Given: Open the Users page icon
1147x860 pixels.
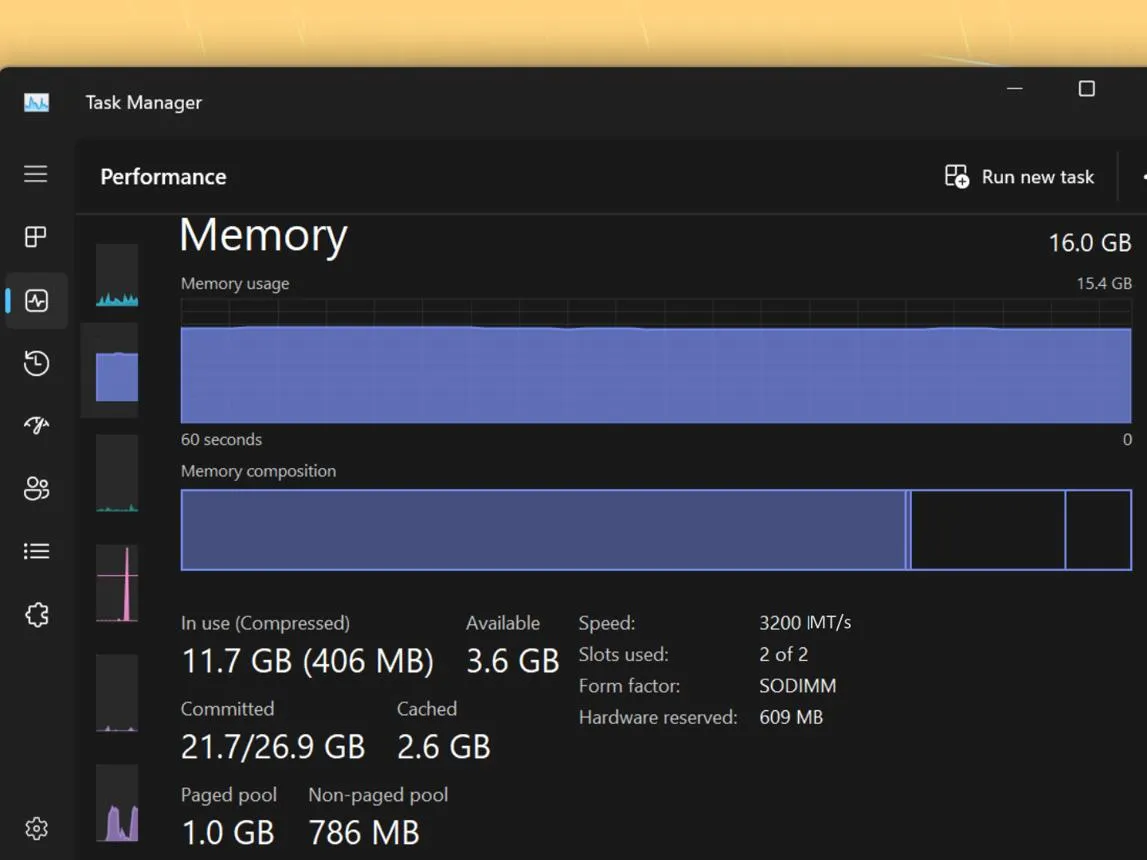Looking at the screenshot, I should point(36,489).
